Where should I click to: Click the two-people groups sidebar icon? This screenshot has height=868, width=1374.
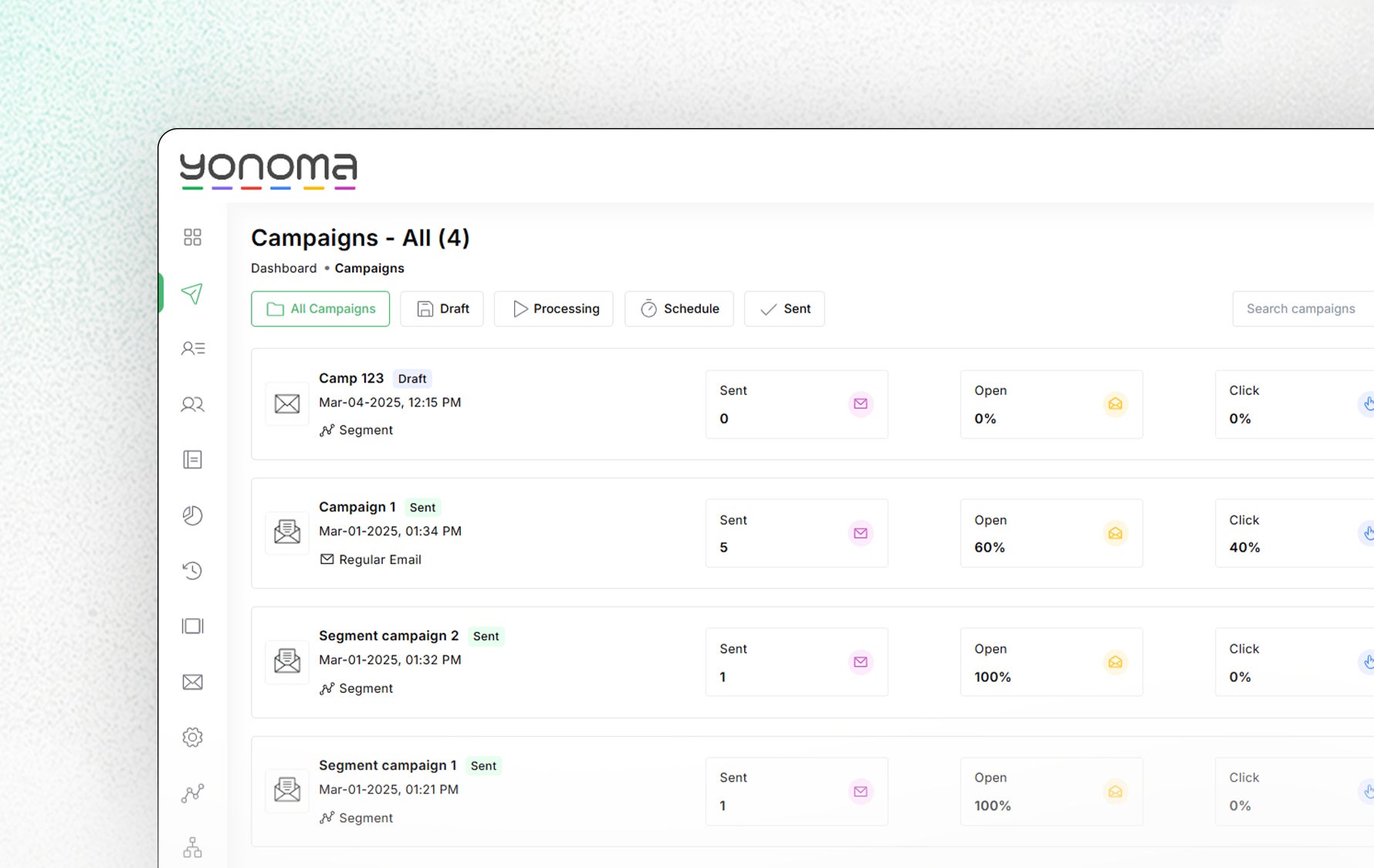point(192,404)
